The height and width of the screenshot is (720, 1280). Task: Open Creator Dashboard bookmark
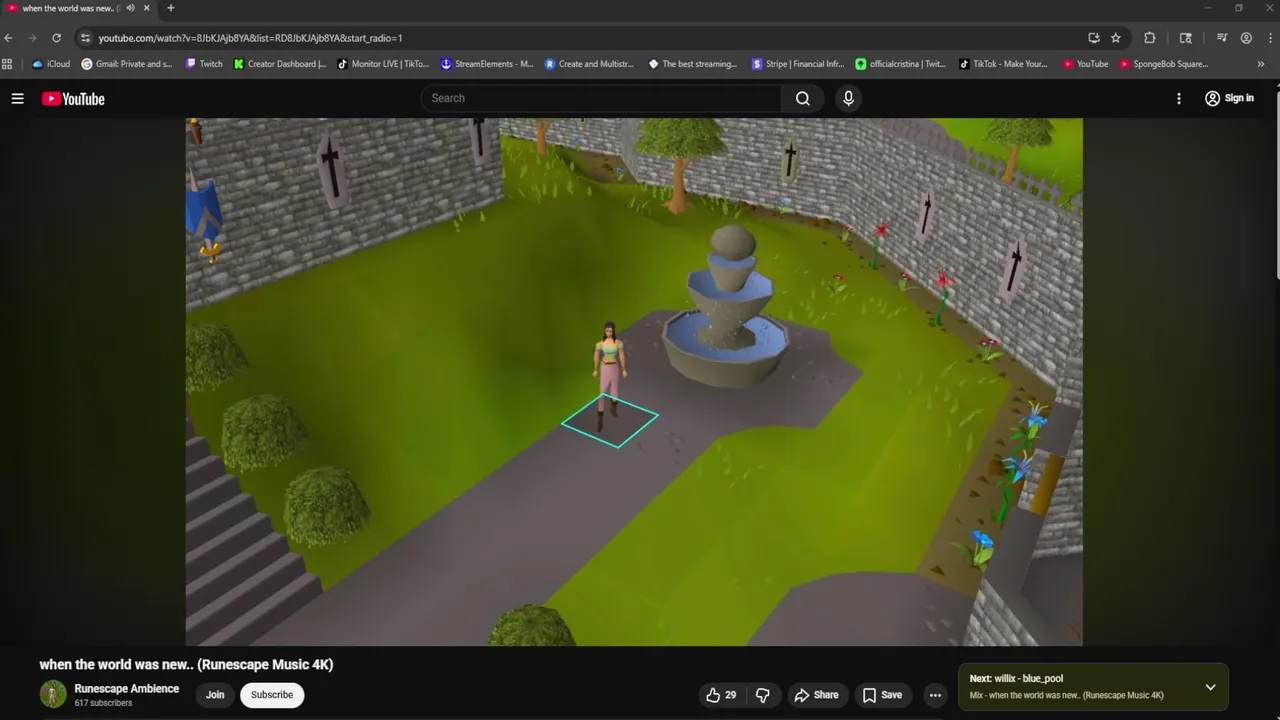(x=280, y=64)
